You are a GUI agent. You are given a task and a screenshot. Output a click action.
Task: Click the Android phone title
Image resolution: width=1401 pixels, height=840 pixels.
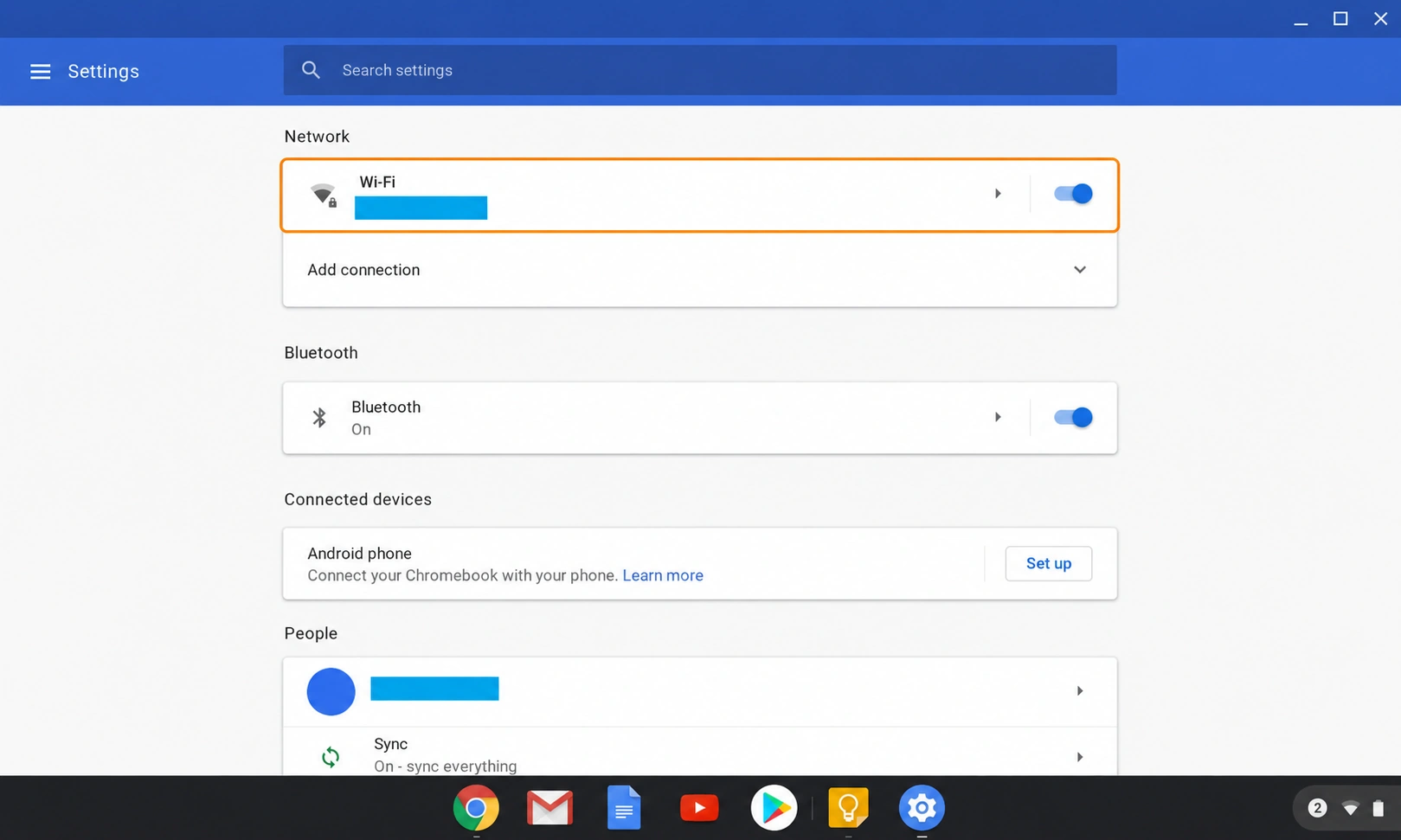pos(359,554)
